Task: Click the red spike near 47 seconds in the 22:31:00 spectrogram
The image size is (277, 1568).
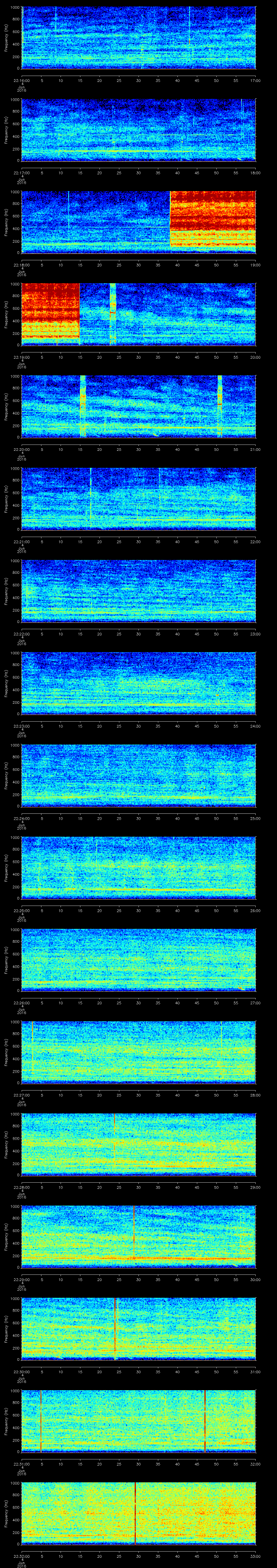Action: (x=205, y=1421)
